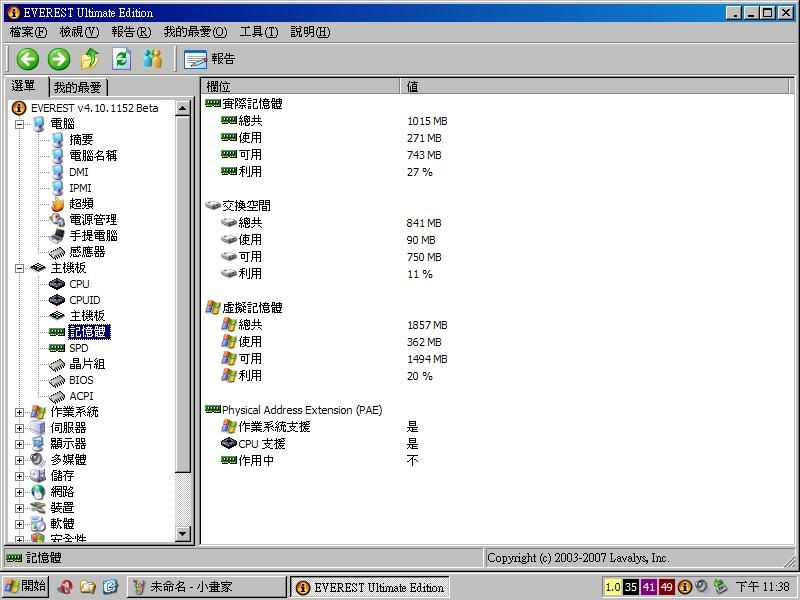Click the processor icon beside CPU
Screen dimensions: 800x600
click(x=57, y=284)
